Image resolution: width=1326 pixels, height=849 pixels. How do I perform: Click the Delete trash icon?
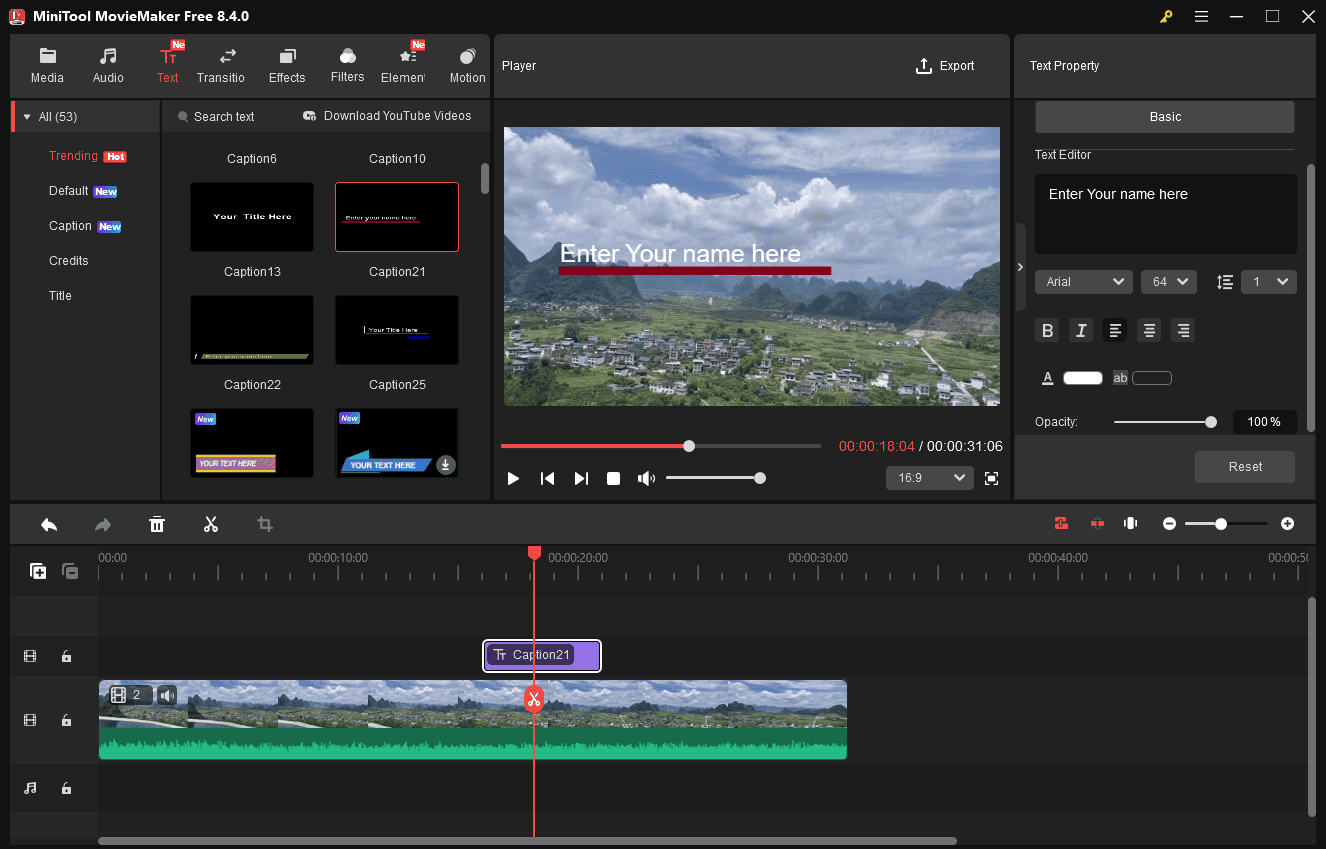pos(157,523)
